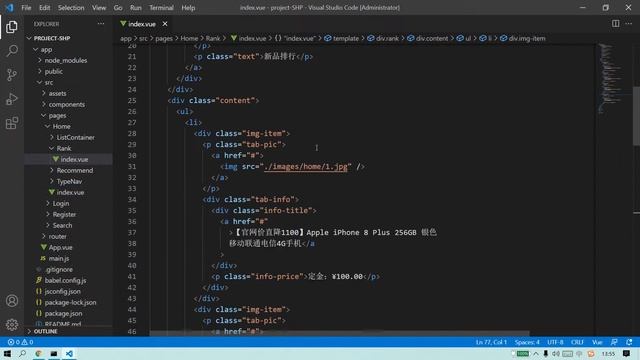
Task: Expand the public folder
Action: [x=53, y=71]
